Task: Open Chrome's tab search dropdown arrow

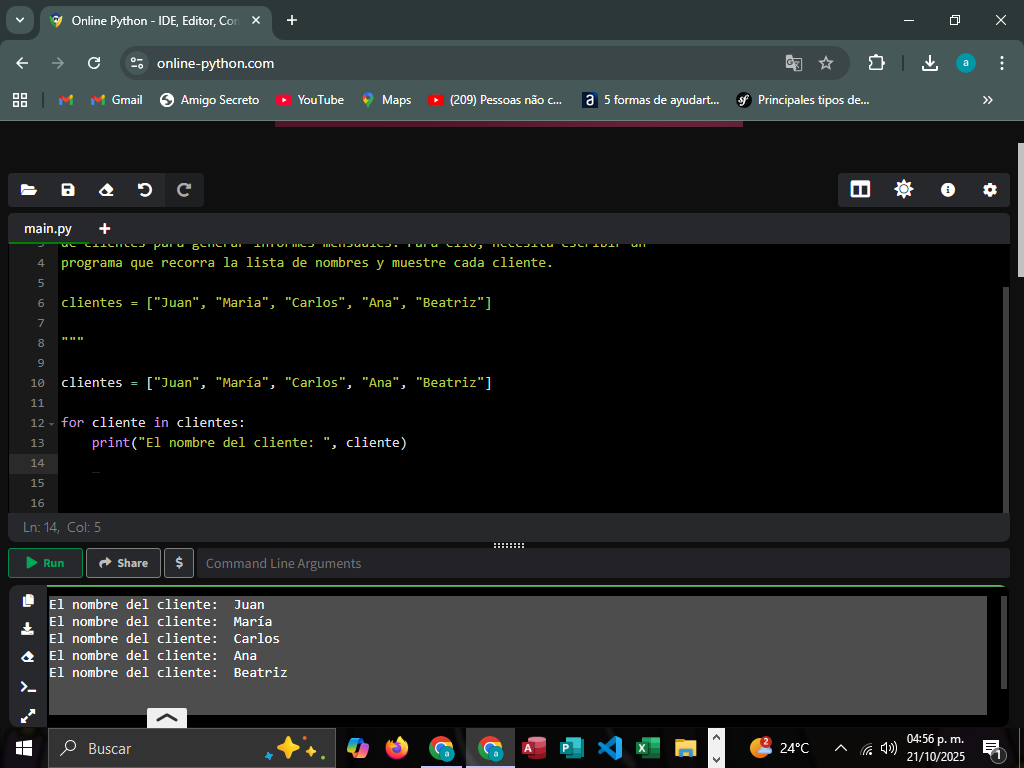Action: point(19,20)
